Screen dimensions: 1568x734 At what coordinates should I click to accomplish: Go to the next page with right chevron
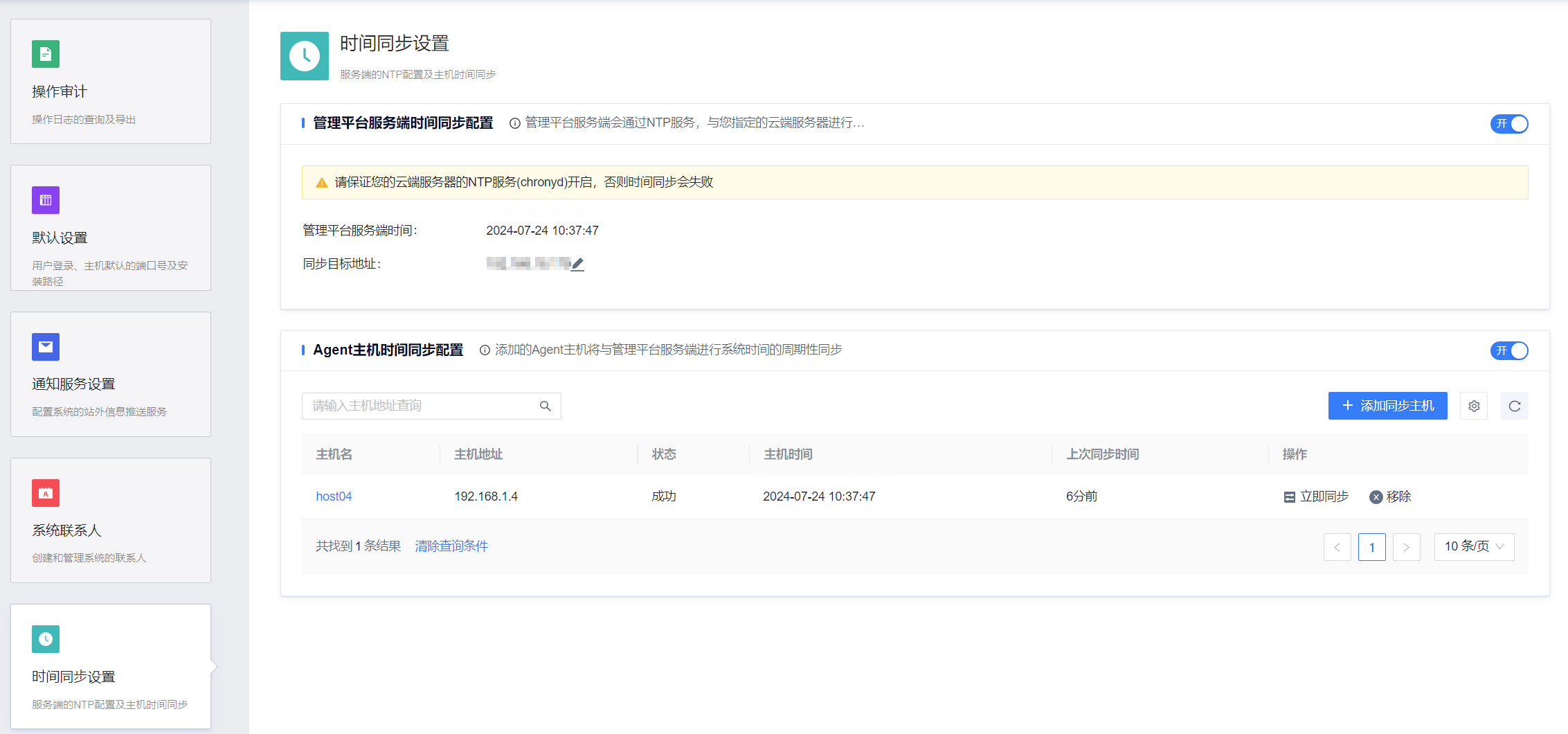pos(1406,547)
